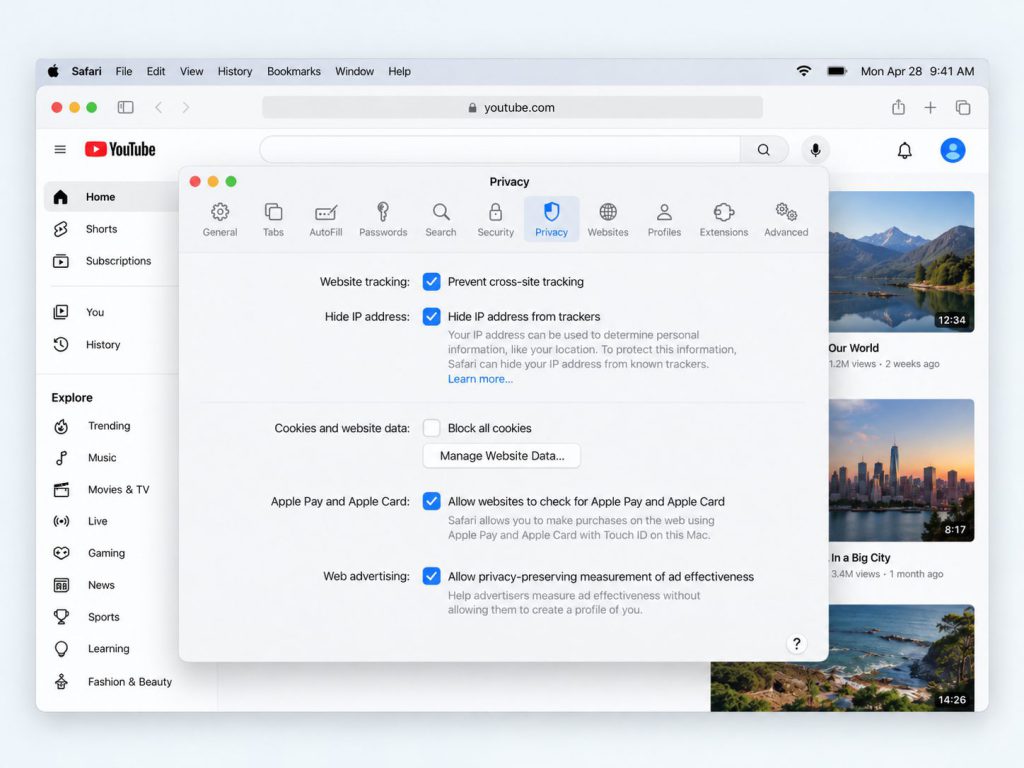Open the YouTube hamburger menu
This screenshot has height=768, width=1024.
point(60,150)
